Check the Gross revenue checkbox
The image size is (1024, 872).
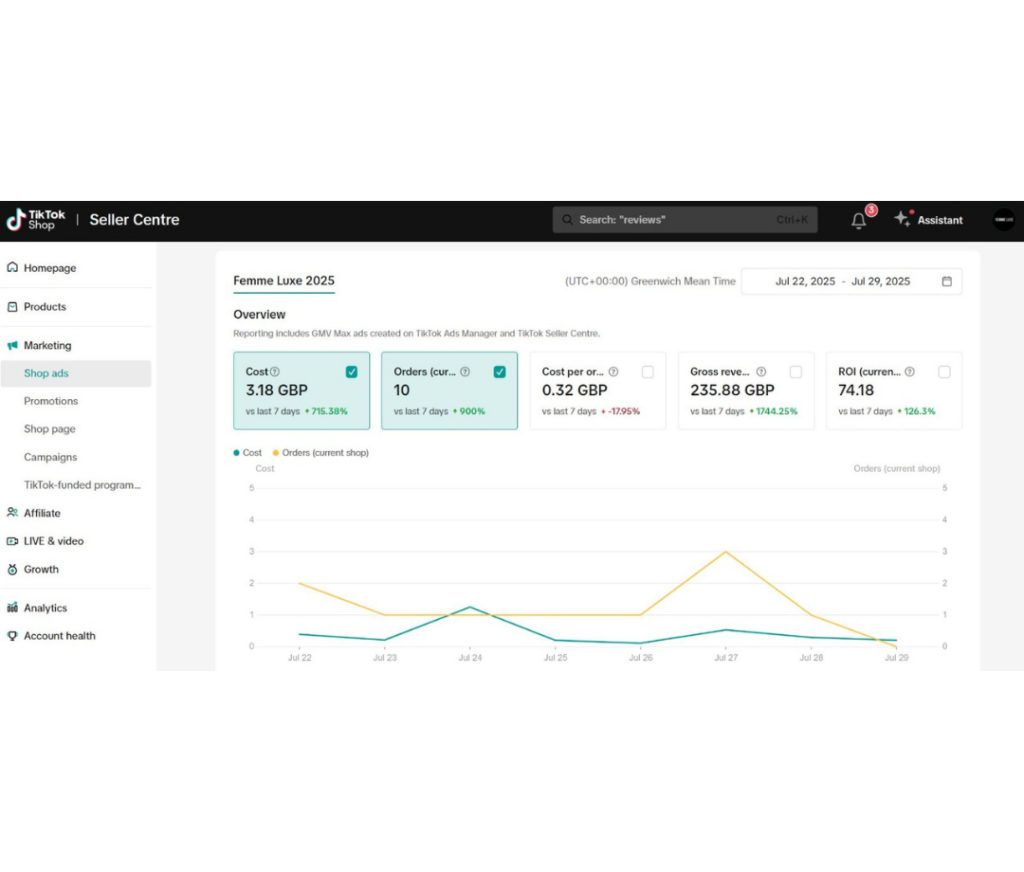pos(796,372)
